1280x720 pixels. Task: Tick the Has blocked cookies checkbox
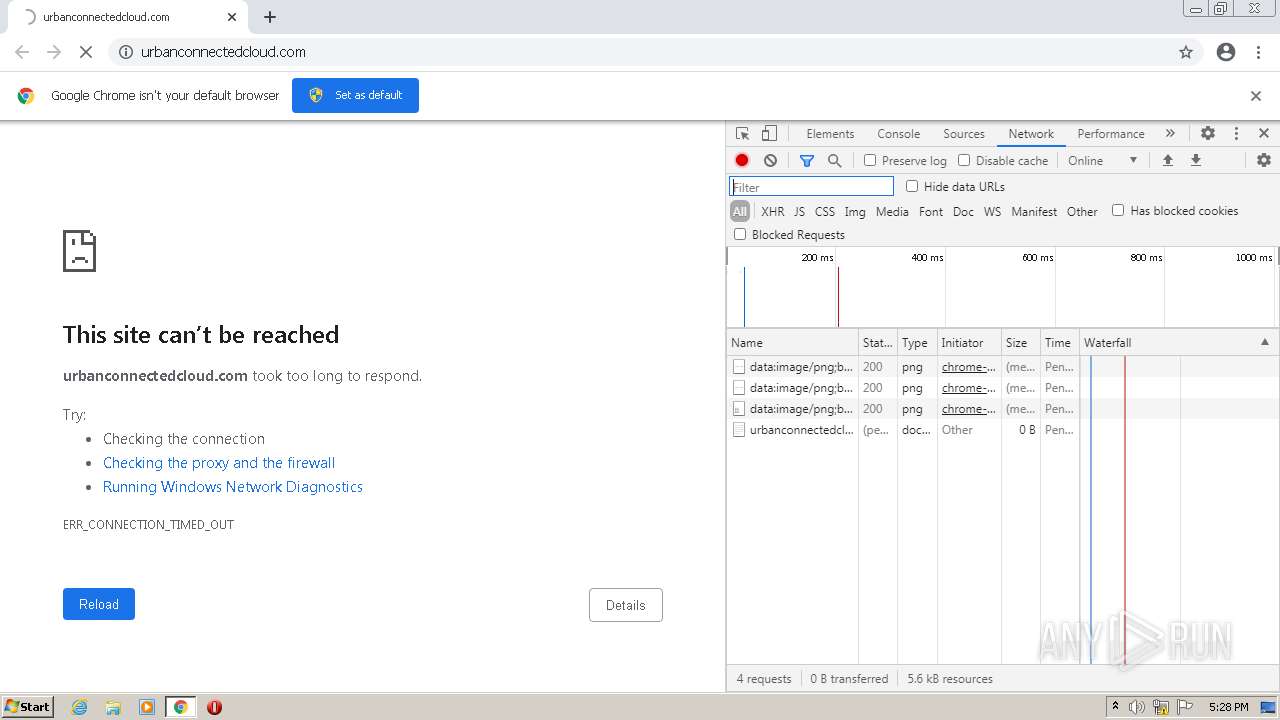coord(1118,210)
